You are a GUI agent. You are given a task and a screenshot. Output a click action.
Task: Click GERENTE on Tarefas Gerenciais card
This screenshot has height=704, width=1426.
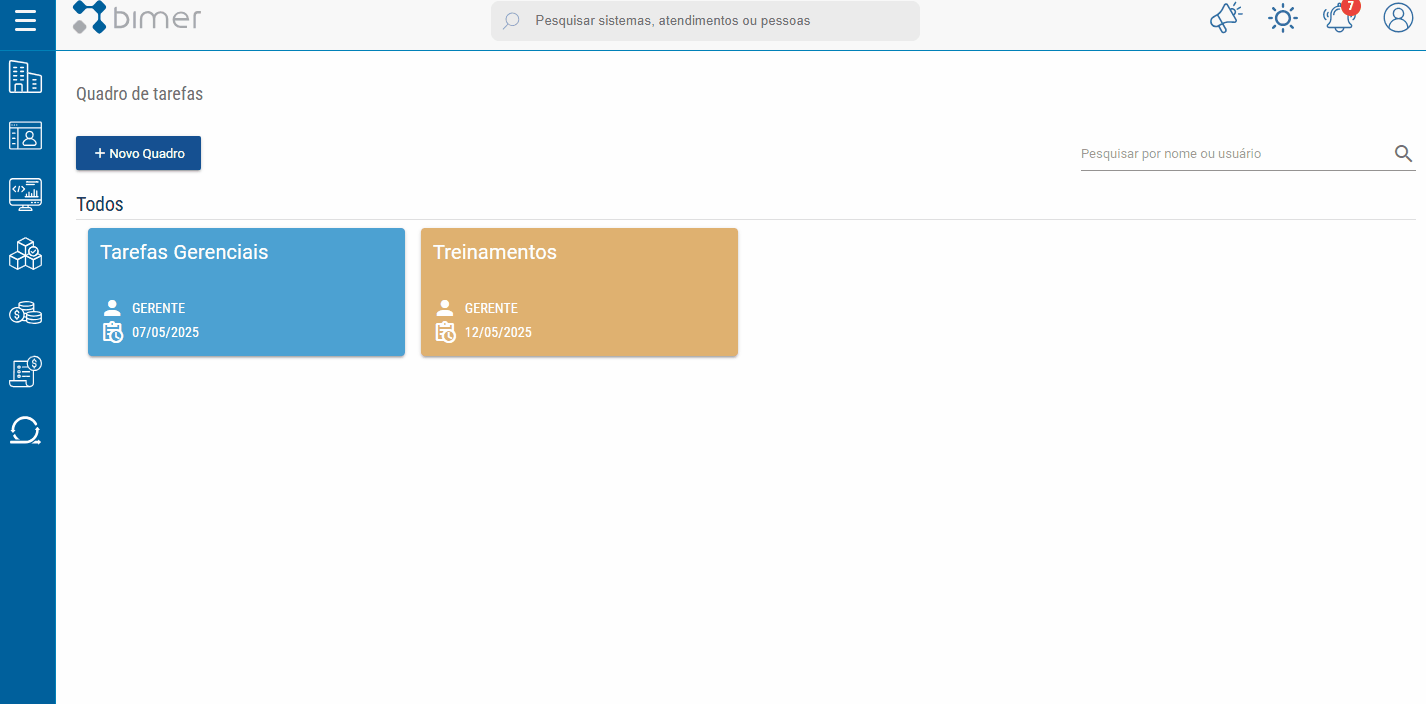[158, 308]
